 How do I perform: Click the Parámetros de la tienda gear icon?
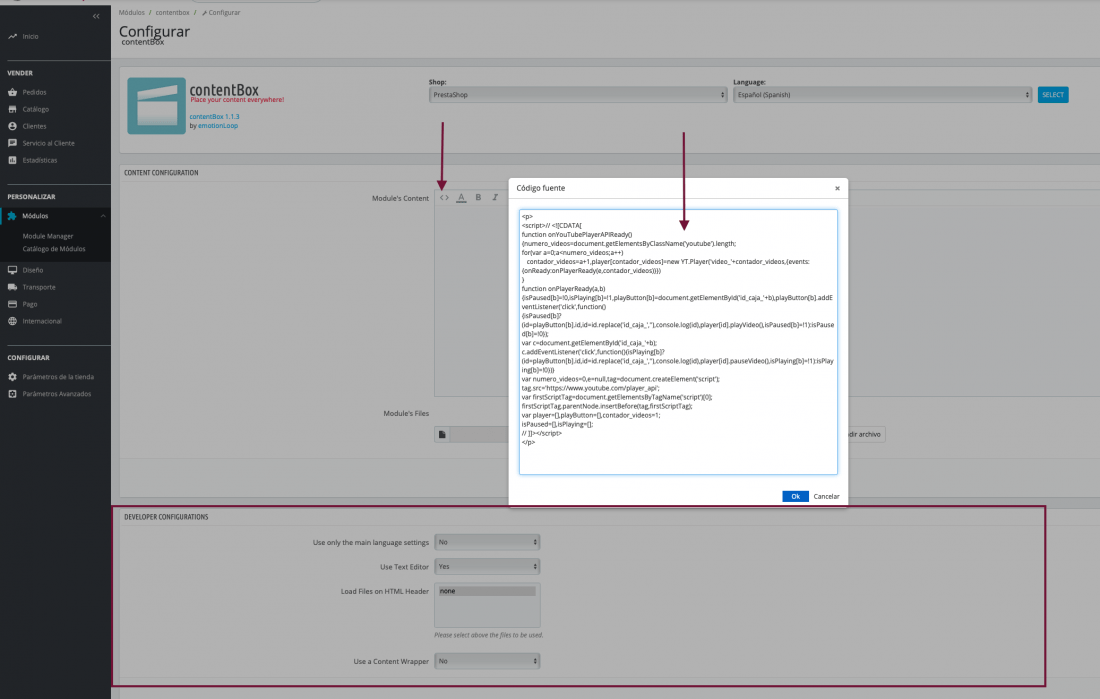click(x=12, y=377)
